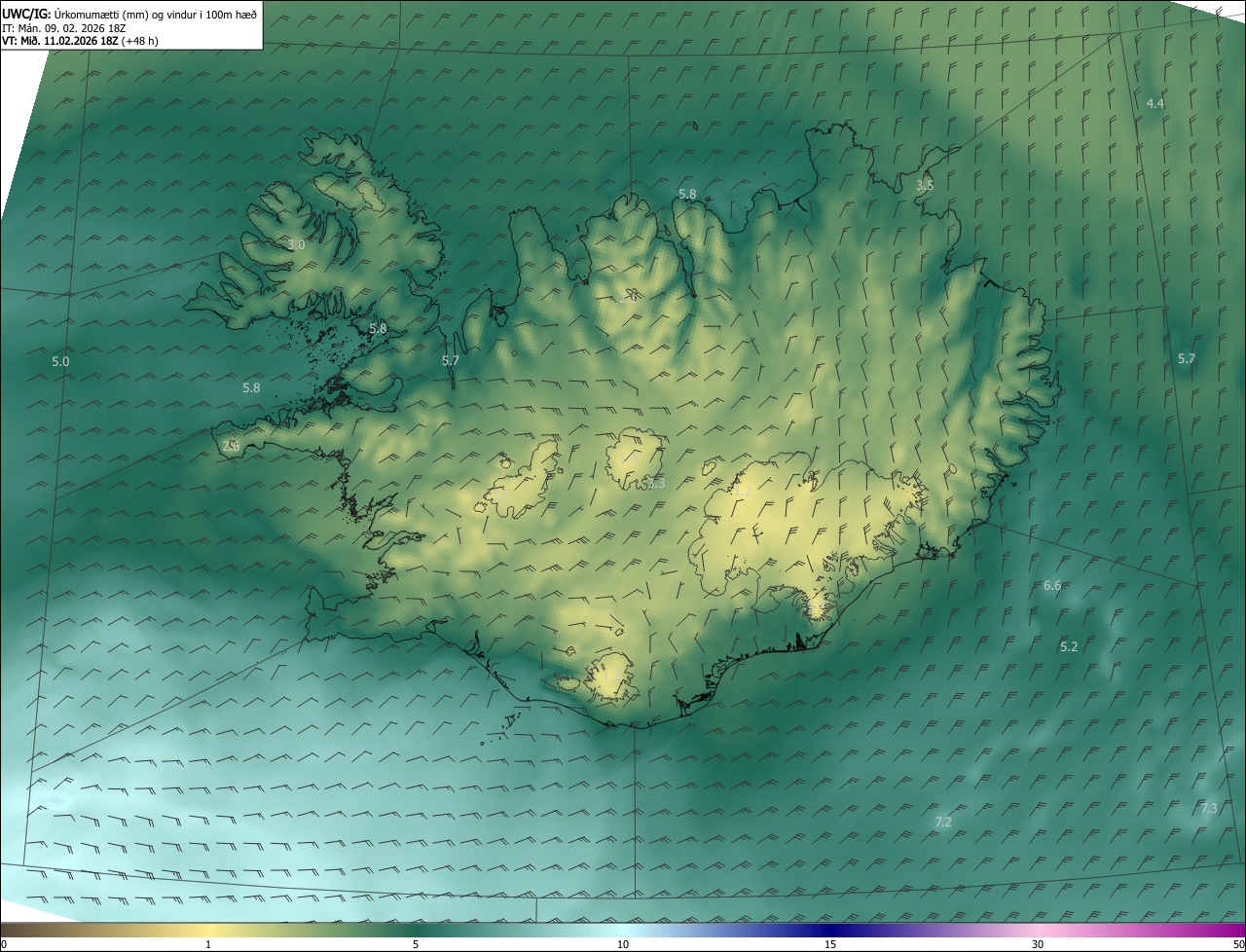
Task: Click the 15 tick label on the colour scale
Action: (x=830, y=944)
